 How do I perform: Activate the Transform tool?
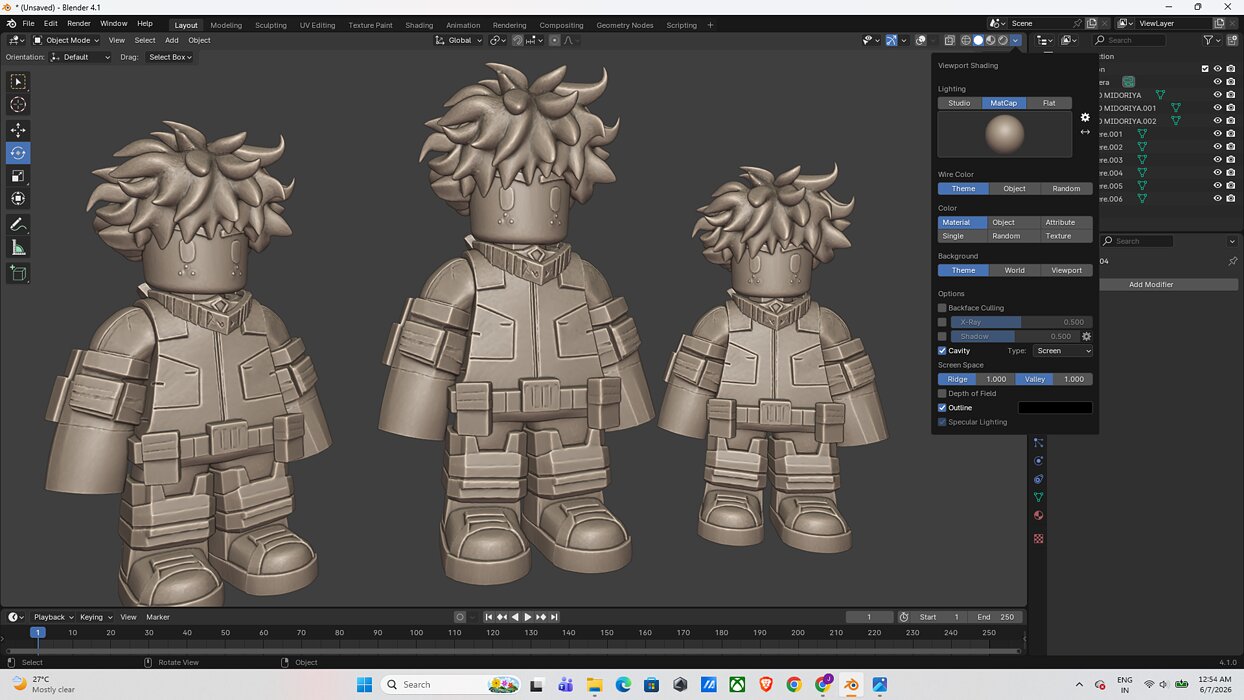coord(18,199)
